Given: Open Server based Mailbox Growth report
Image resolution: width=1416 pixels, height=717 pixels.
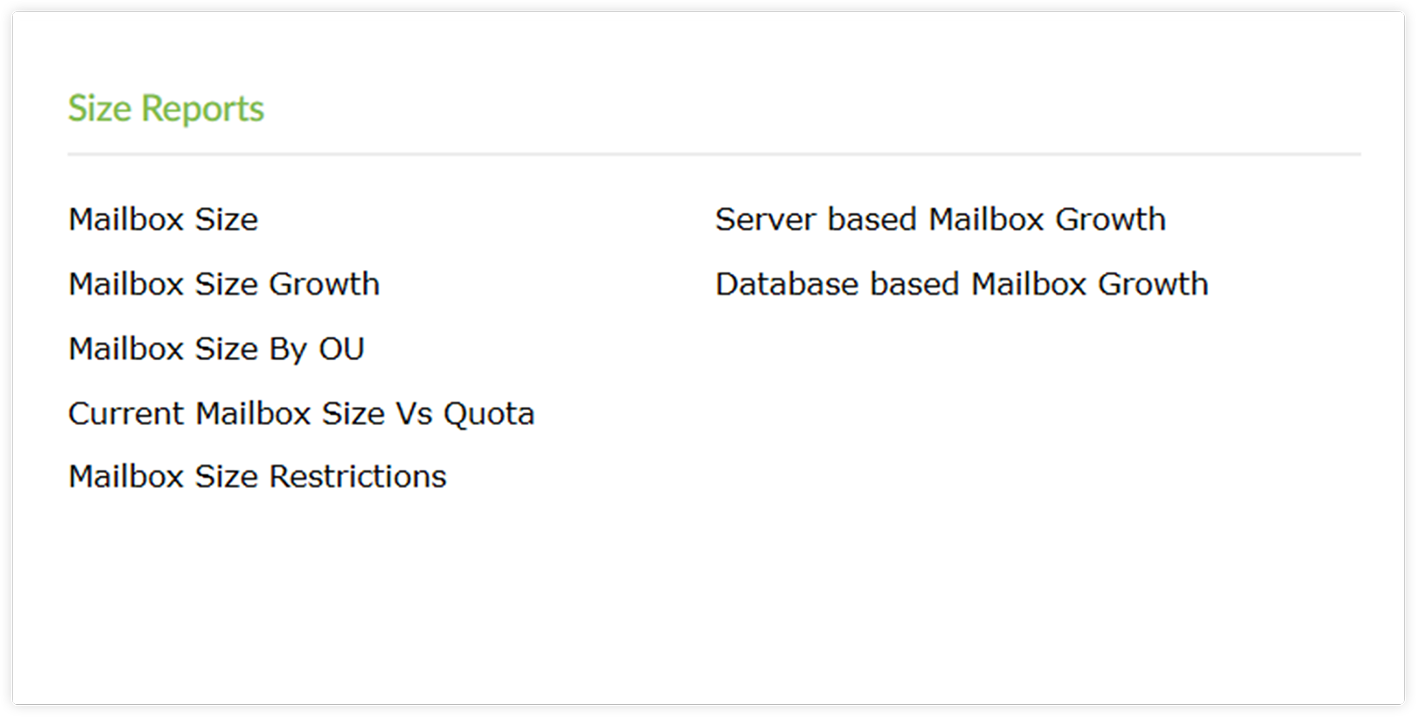Looking at the screenshot, I should coord(940,219).
